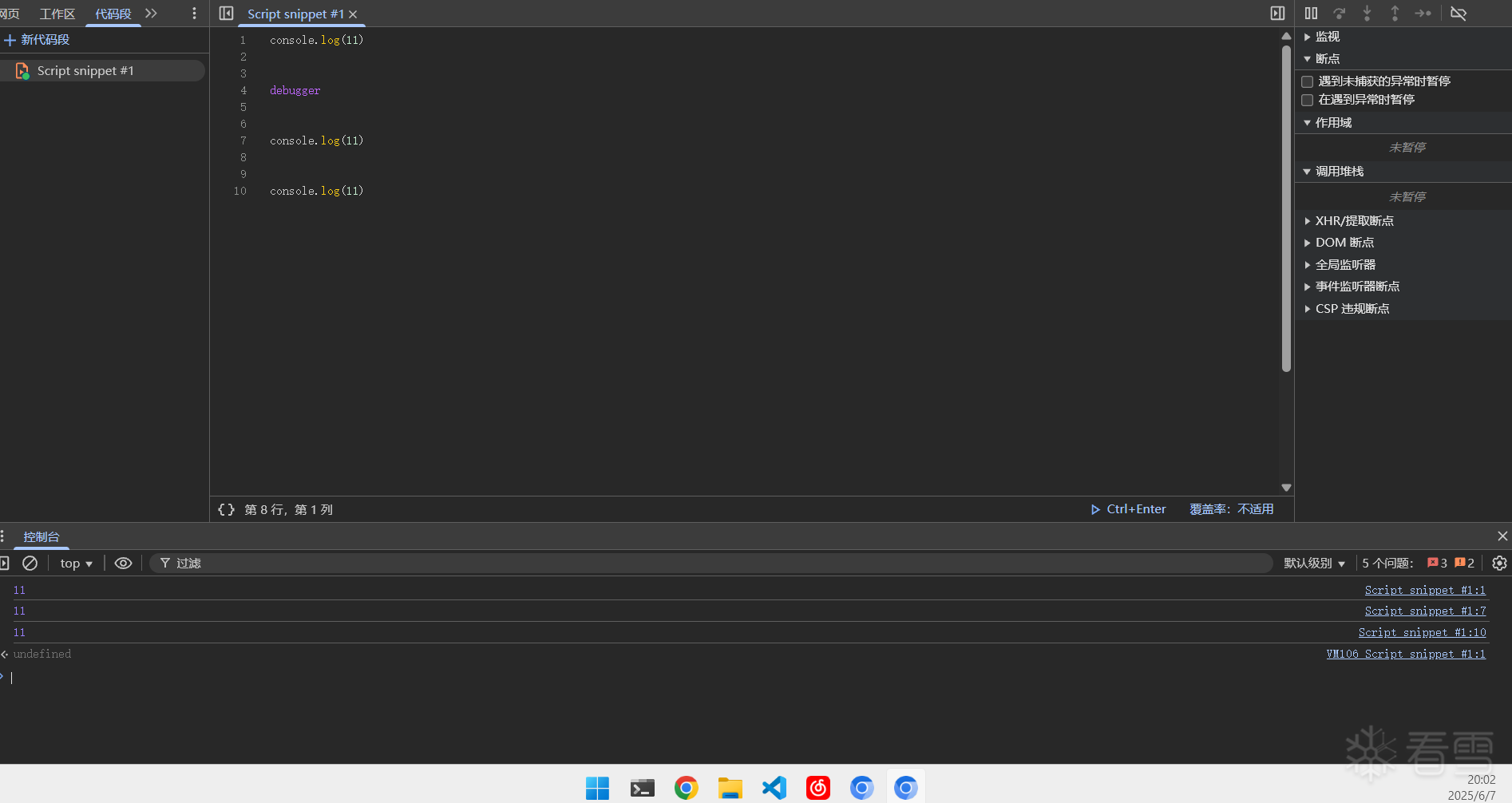Toggle the deactivate breakpoints icon
Image resolution: width=1512 pixels, height=803 pixels.
[1459, 14]
